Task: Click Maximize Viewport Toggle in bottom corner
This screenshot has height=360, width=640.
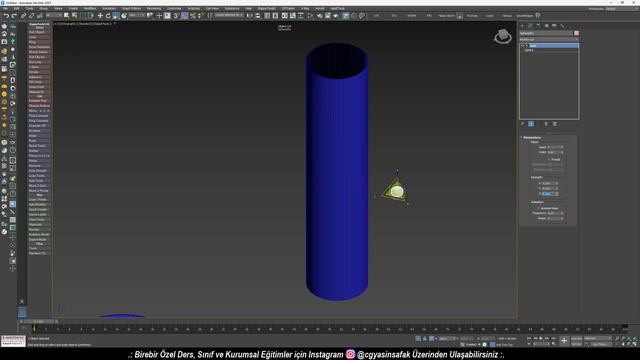Action: [635, 344]
